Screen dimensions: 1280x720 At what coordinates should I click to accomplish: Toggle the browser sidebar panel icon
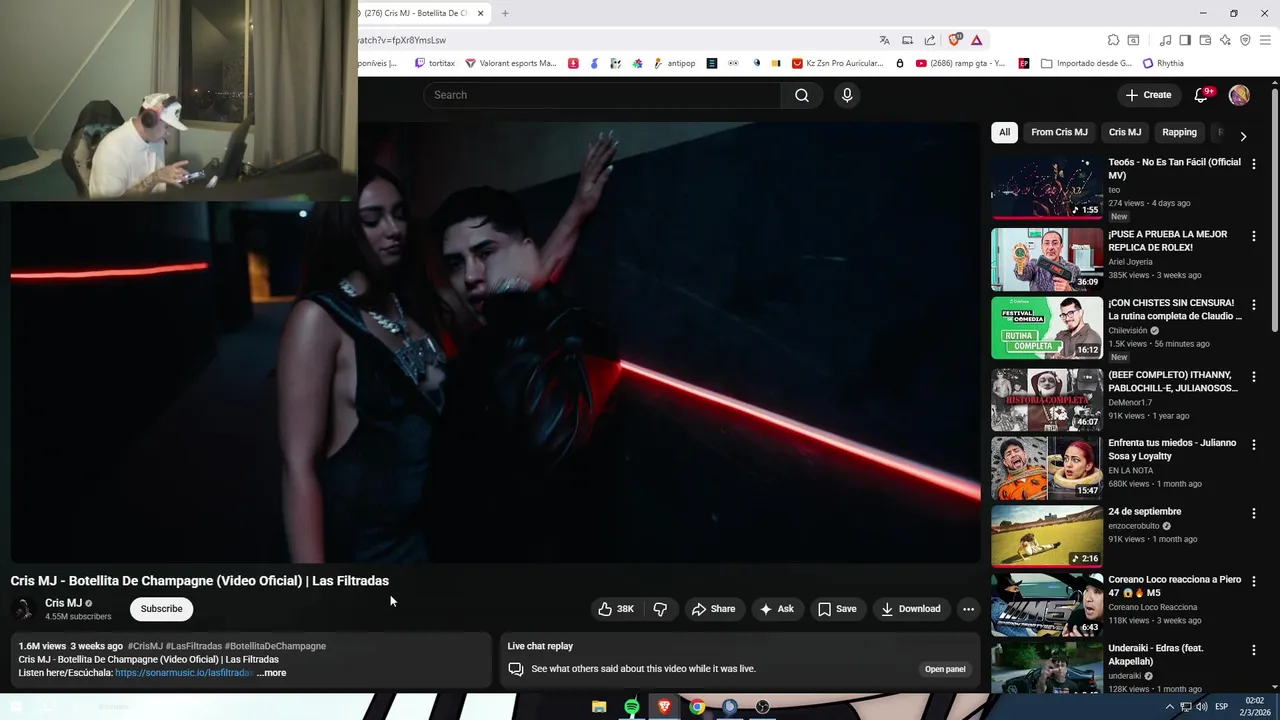(x=1185, y=40)
